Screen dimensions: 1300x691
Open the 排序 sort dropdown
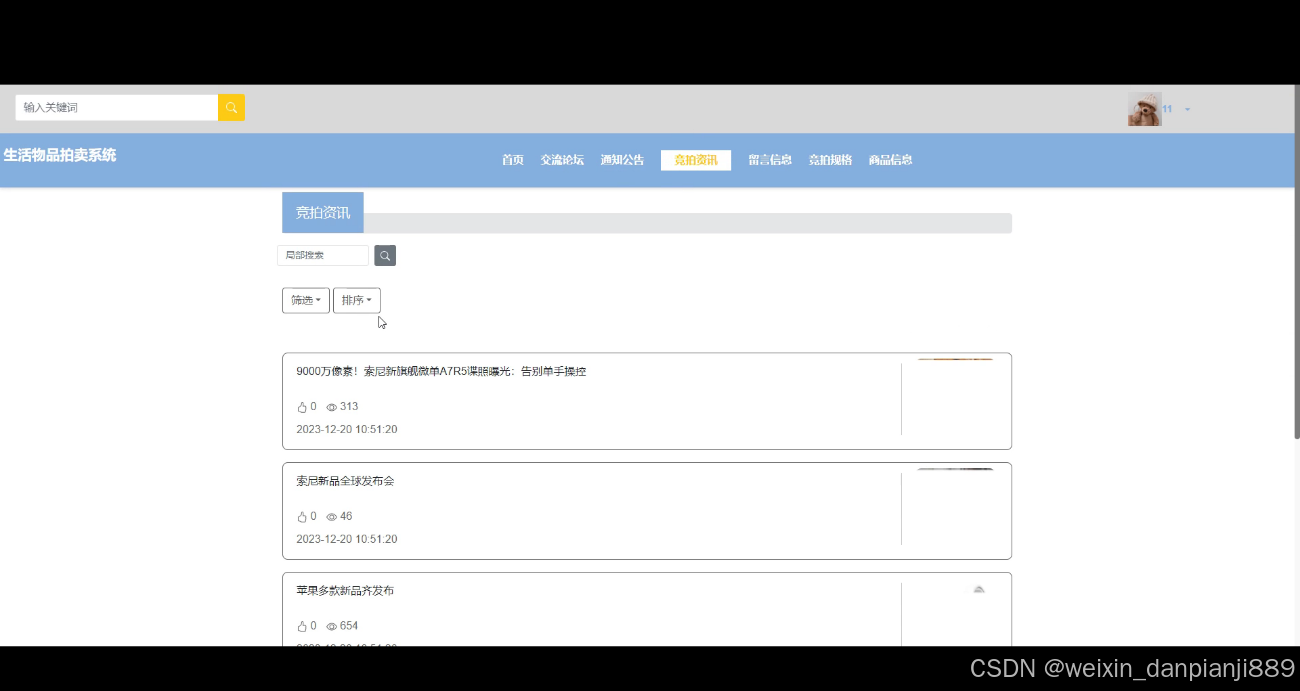[357, 300]
